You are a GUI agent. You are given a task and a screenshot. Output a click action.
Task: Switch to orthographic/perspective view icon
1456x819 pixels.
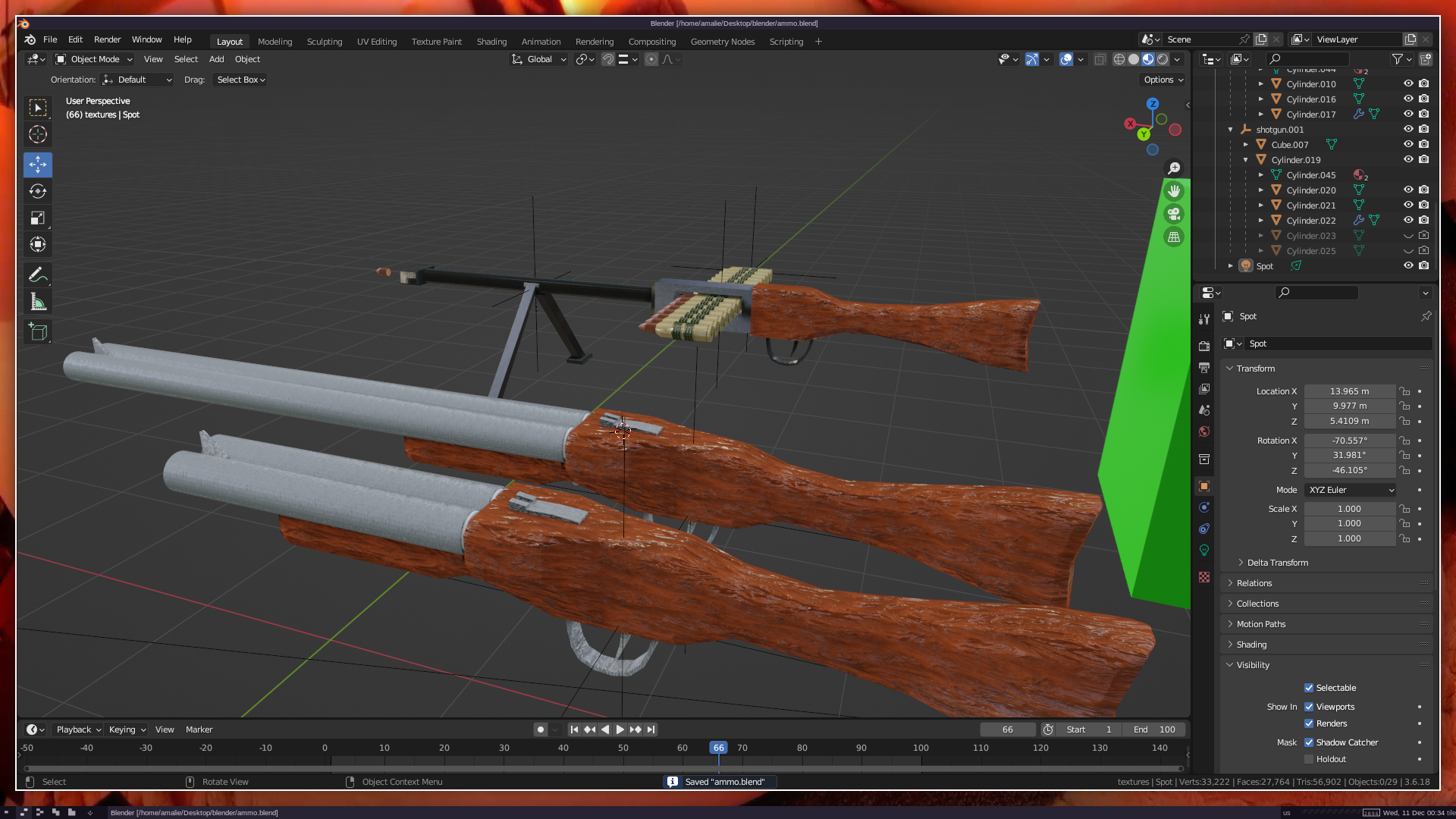(1174, 237)
